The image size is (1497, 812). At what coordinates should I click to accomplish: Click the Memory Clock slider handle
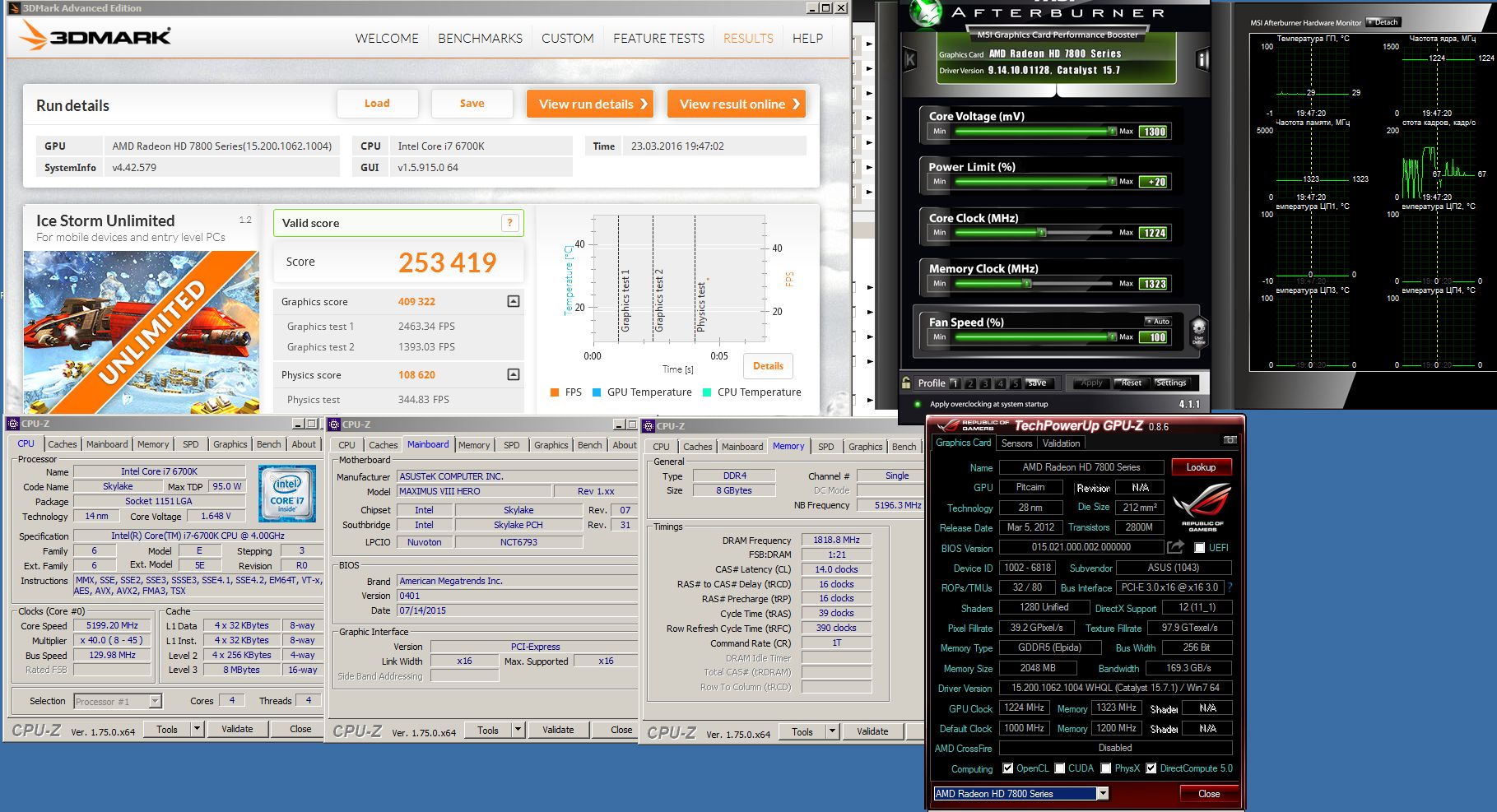(x=1026, y=284)
